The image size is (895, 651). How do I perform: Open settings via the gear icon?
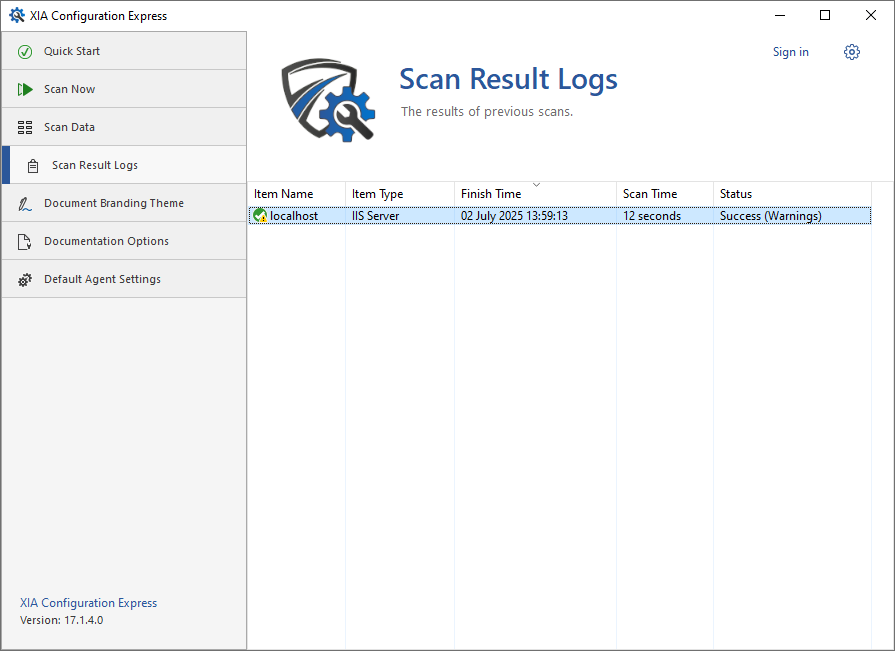coord(852,52)
